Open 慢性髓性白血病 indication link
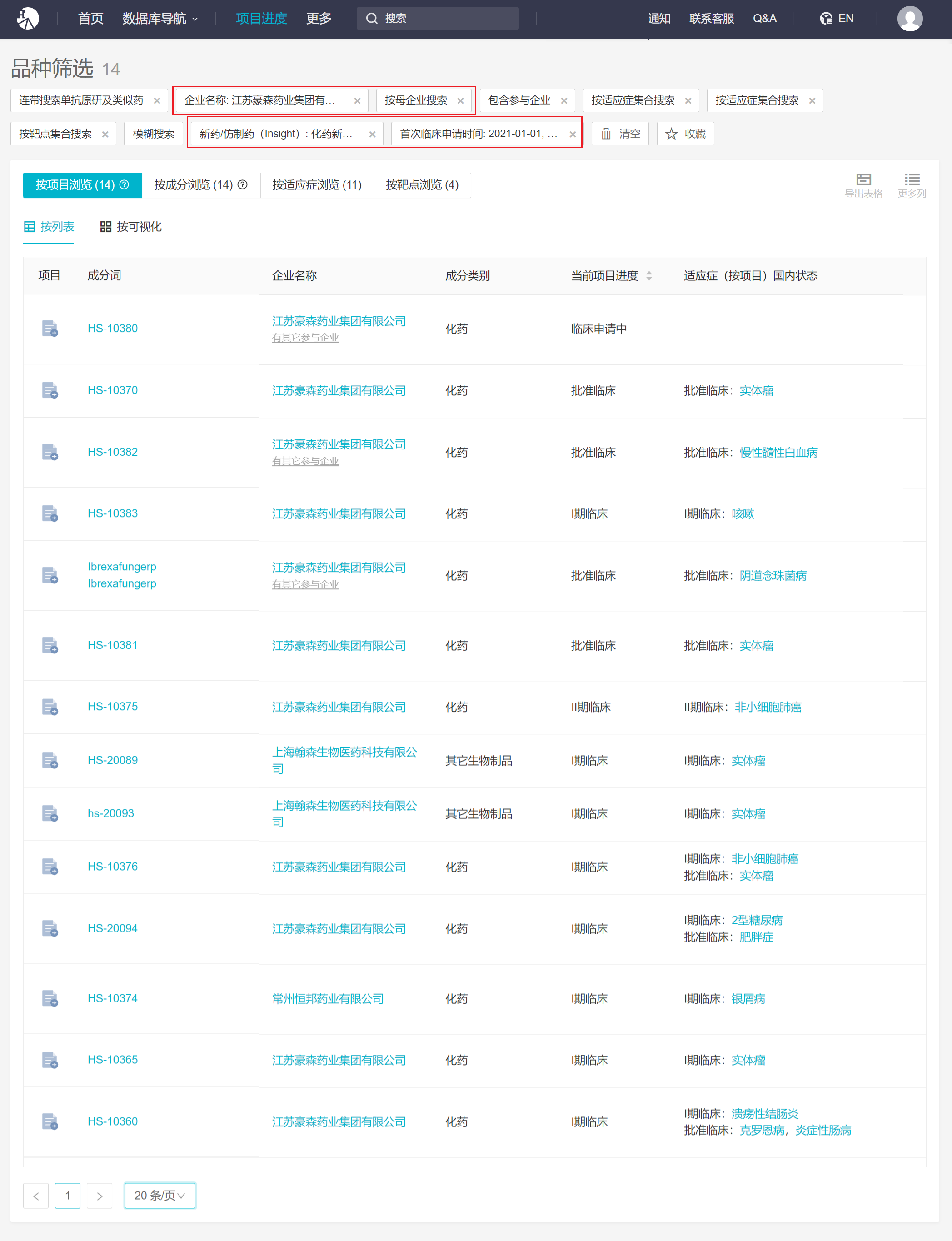 778,452
